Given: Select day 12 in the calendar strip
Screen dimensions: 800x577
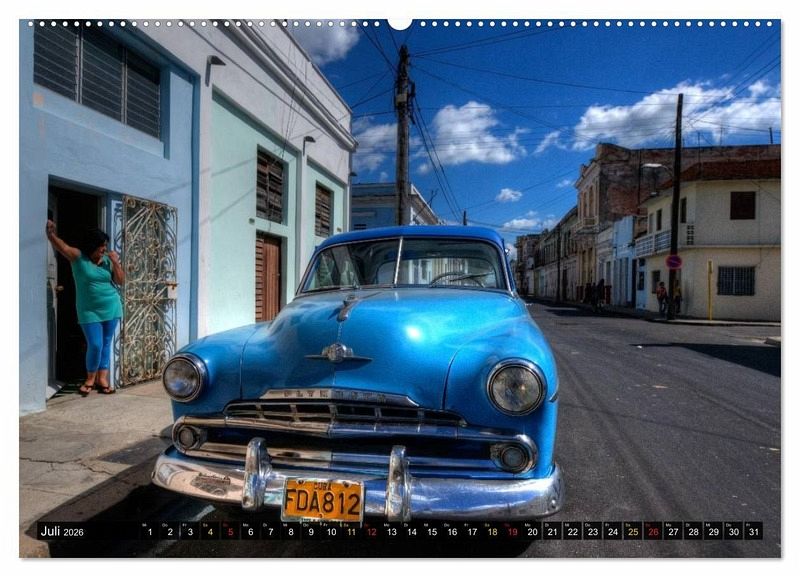Looking at the screenshot, I should pyautogui.click(x=371, y=531).
